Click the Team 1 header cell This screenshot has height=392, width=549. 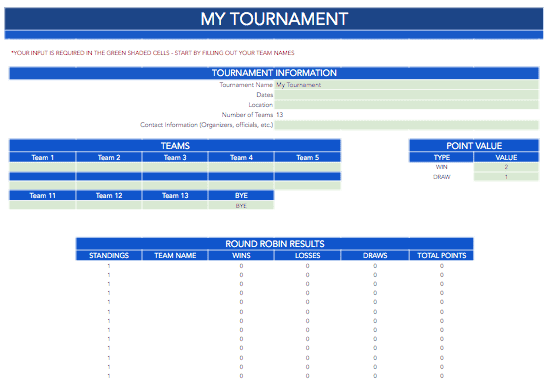click(x=42, y=158)
